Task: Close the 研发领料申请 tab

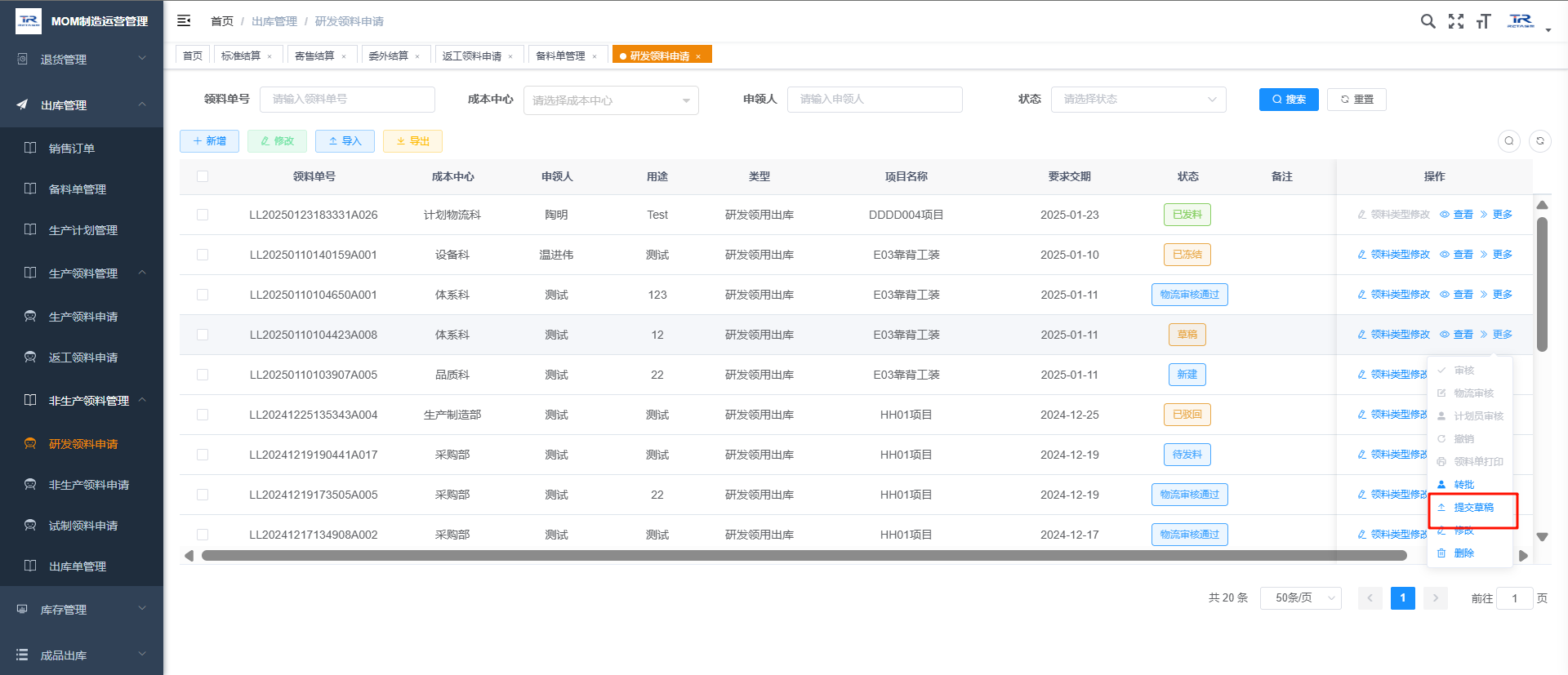Action: click(698, 56)
